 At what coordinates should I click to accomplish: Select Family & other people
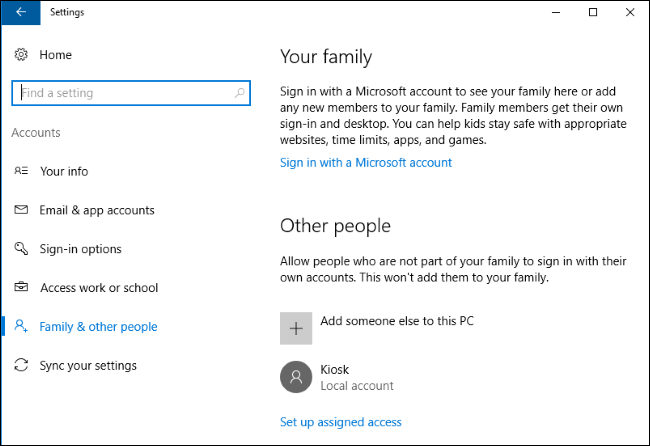click(98, 327)
